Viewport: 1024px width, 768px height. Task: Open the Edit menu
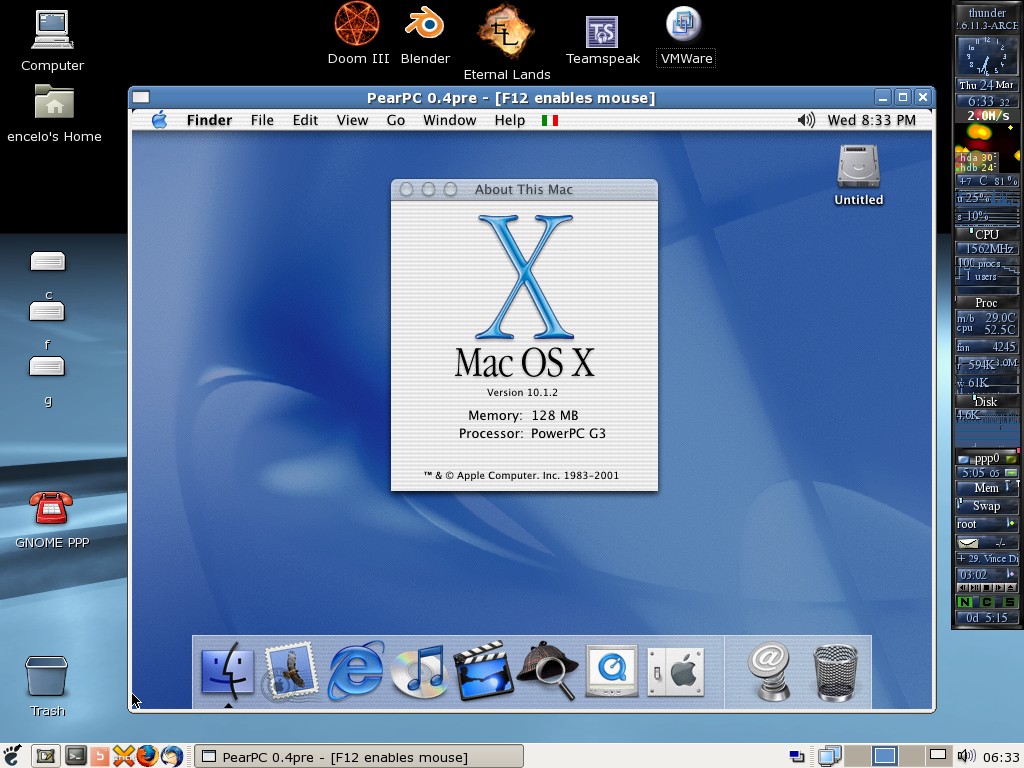[305, 120]
